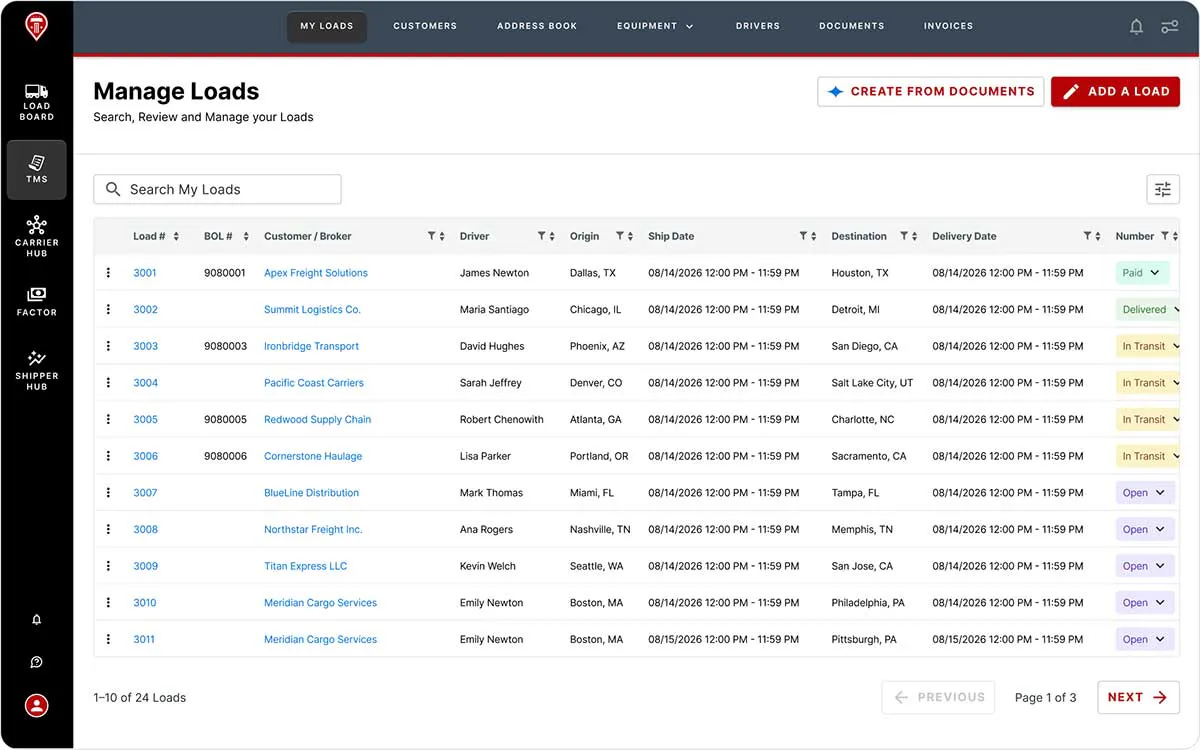
Task: Filter the Delivery Date column
Action: (1087, 236)
